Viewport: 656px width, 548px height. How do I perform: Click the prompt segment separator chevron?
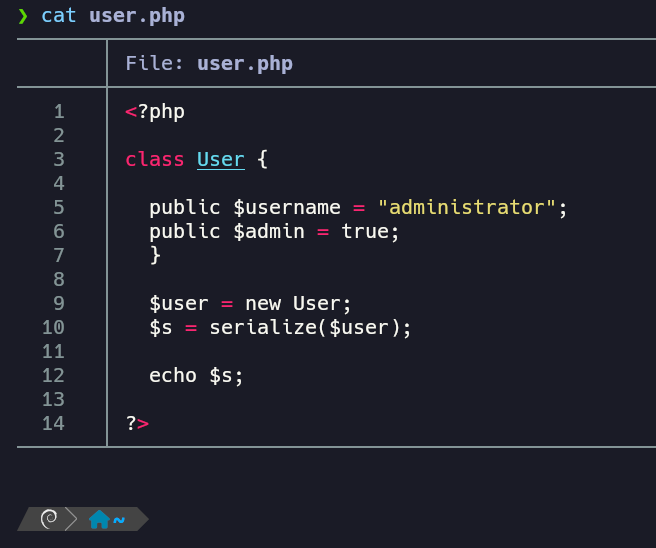click(x=71, y=519)
